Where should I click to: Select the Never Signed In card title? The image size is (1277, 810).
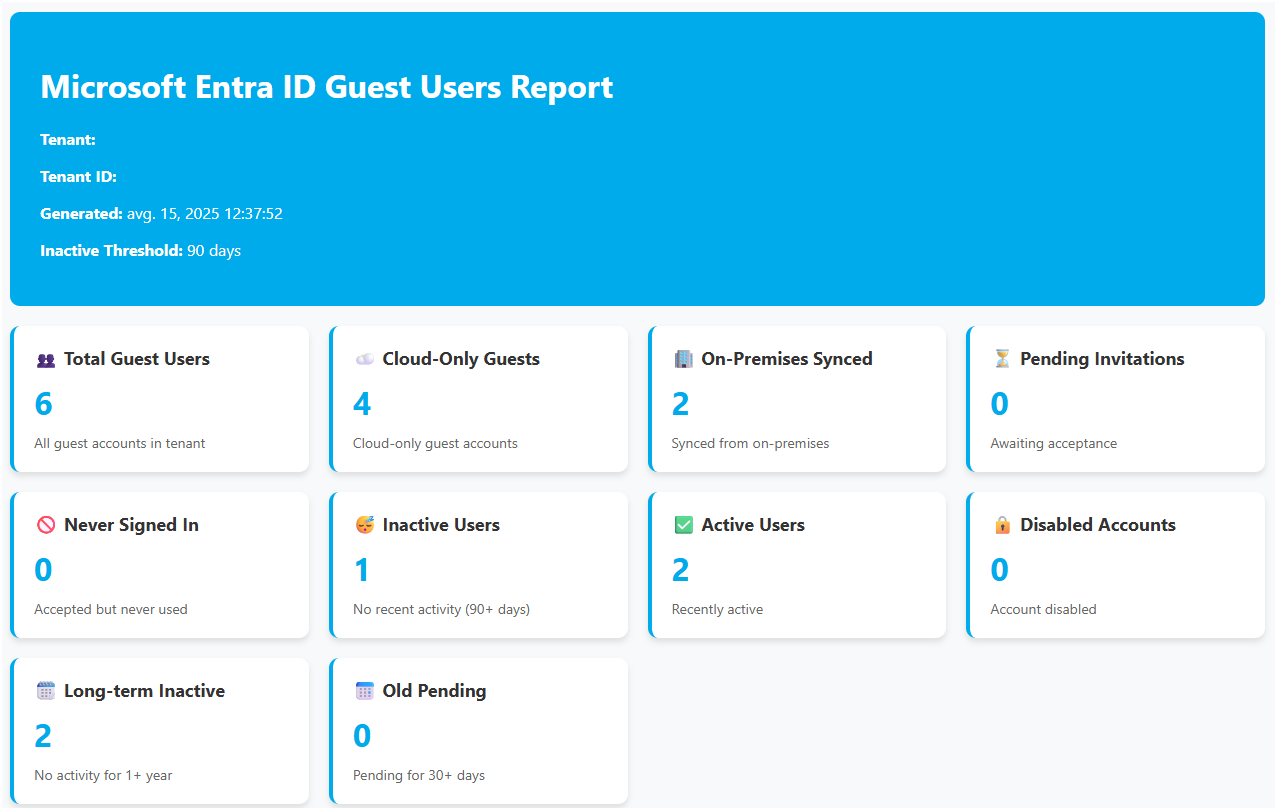131,525
